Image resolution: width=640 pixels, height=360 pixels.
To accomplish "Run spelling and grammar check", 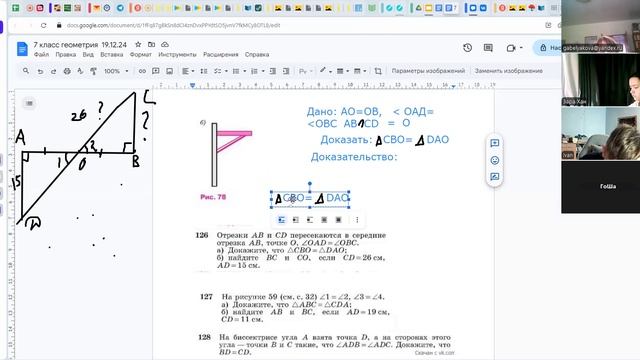I will 80,71.
